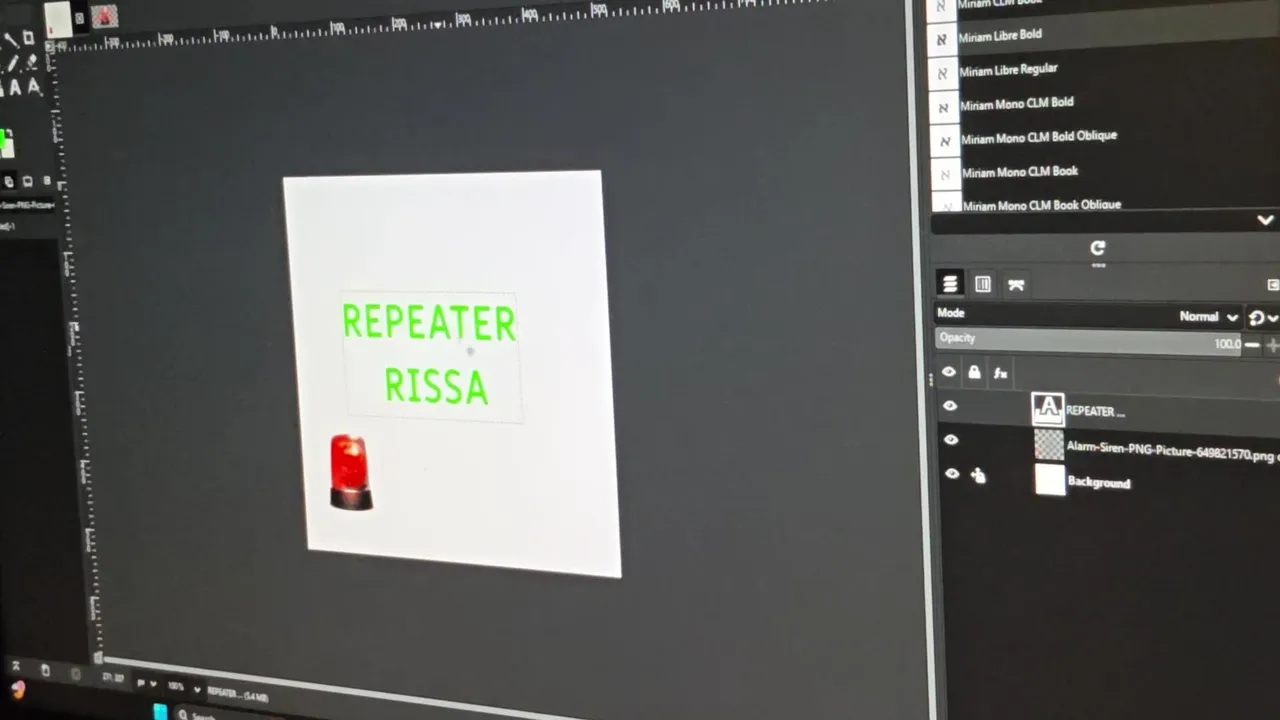Click the visibility column header eye icon
The image size is (1280, 720).
[949, 372]
